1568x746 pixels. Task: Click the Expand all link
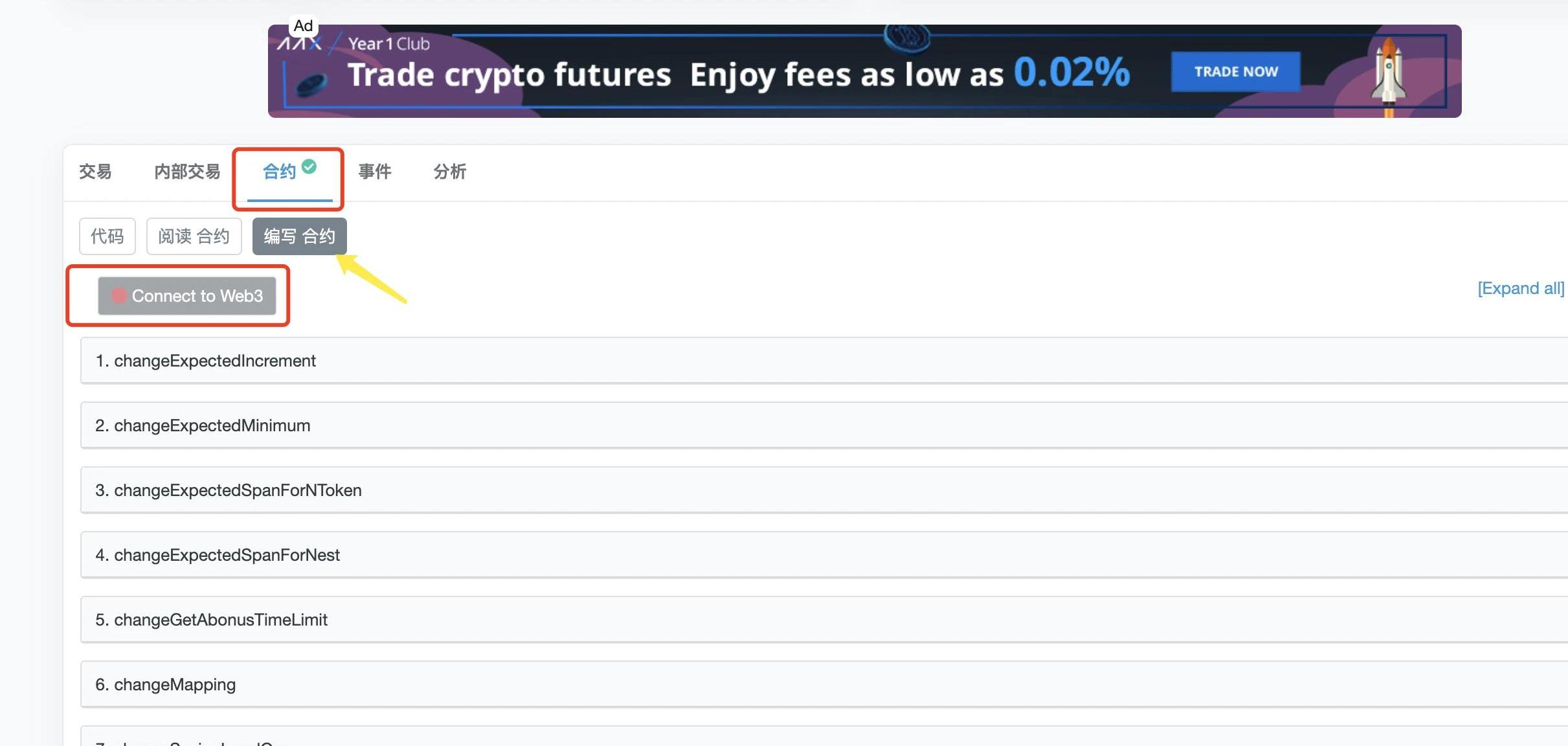point(1520,288)
